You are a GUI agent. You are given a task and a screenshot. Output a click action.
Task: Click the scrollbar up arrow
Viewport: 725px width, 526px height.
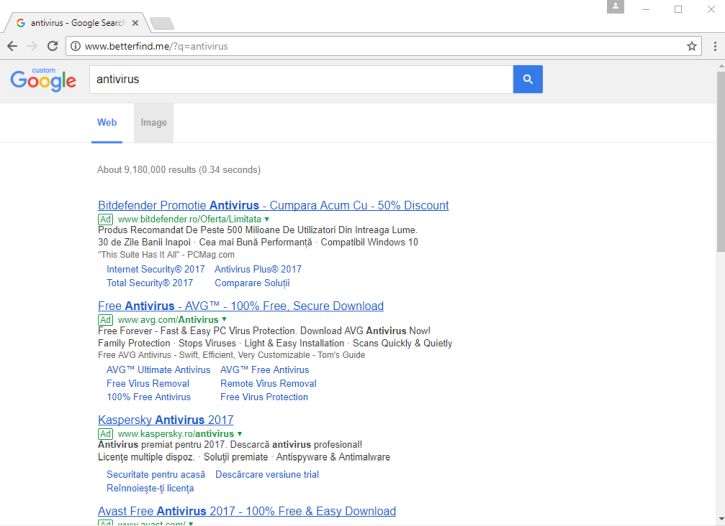tap(721, 66)
